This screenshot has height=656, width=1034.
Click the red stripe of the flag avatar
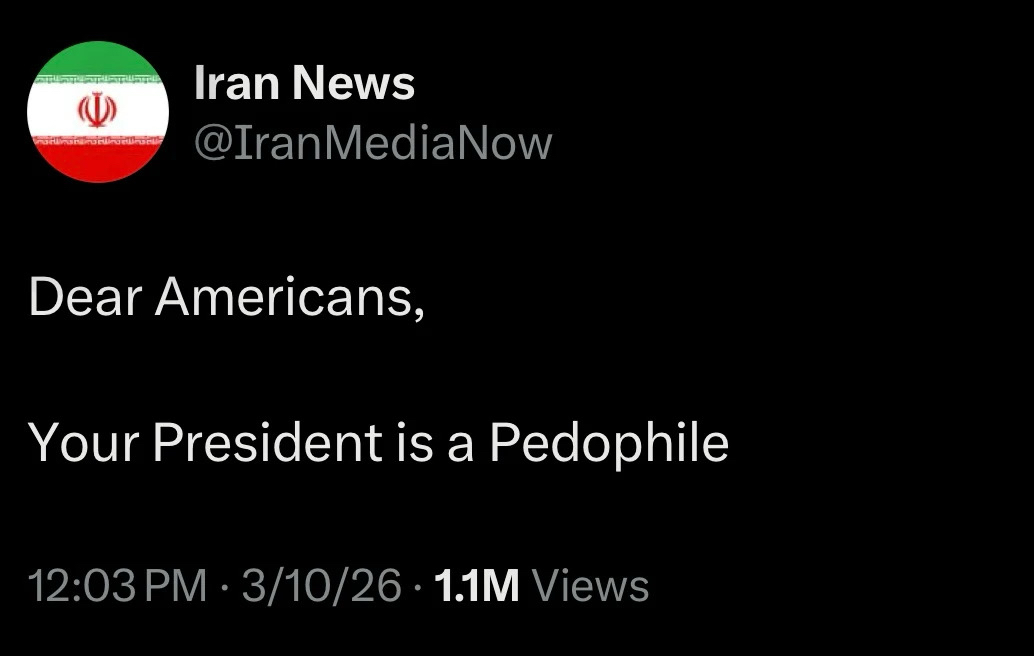tap(97, 162)
